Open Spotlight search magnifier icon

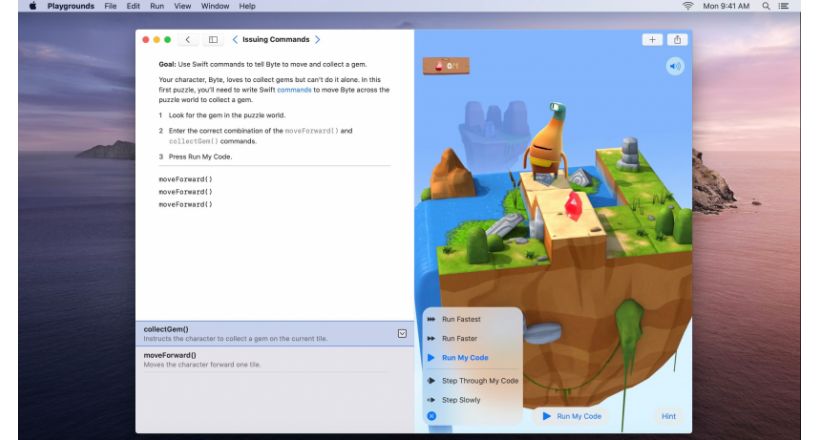[x=766, y=6]
